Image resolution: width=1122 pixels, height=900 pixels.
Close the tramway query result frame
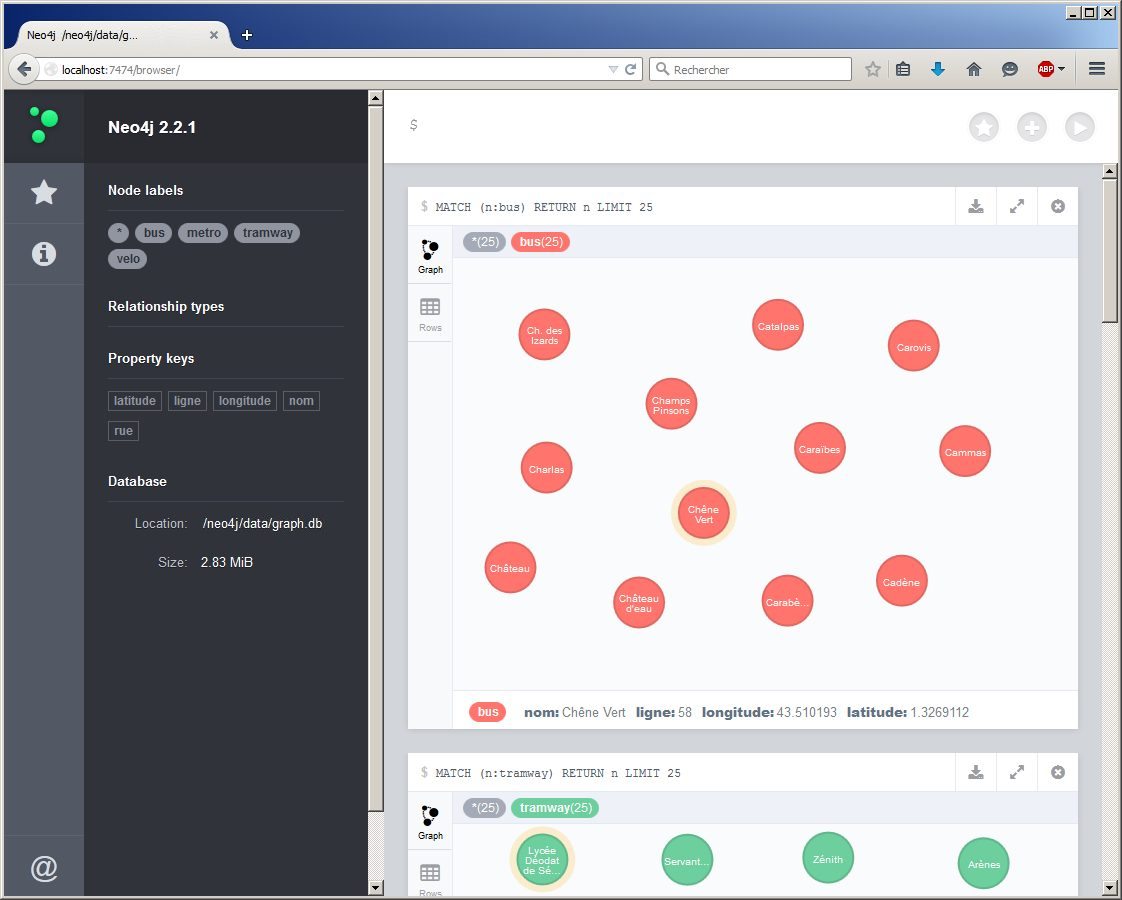[x=1058, y=773]
